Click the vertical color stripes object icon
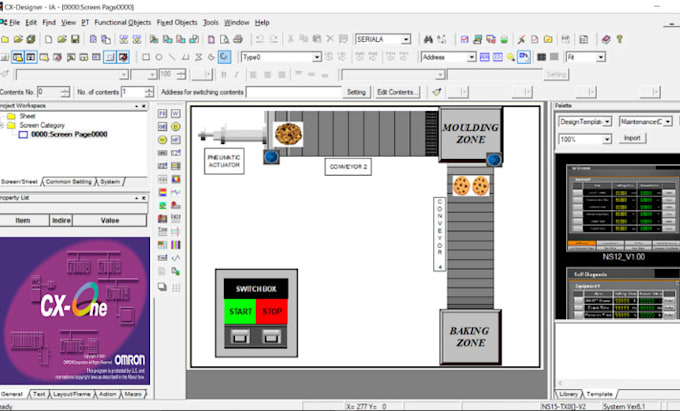Image resolution: width=680 pixels, height=411 pixels. point(176,245)
